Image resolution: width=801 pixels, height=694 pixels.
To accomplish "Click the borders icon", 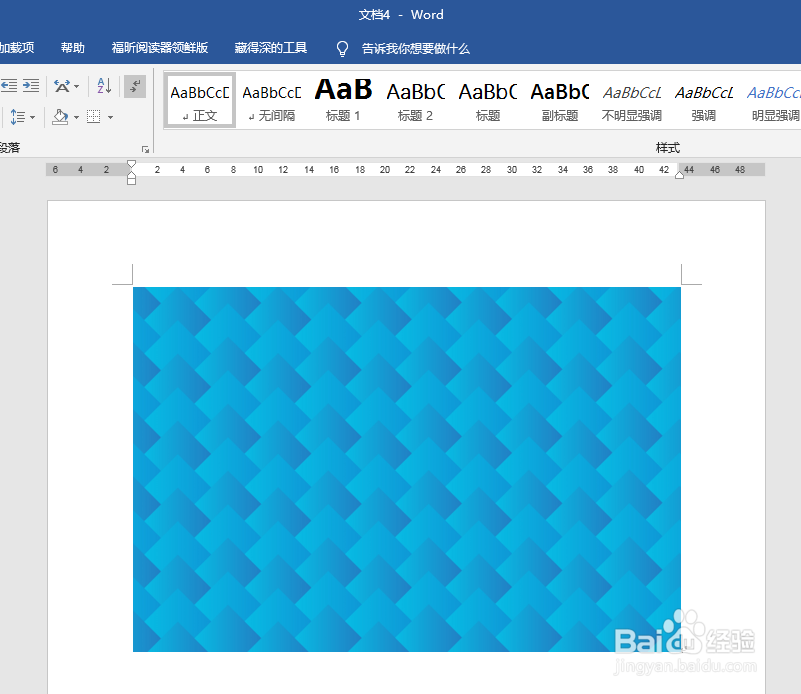I will click(x=93, y=117).
